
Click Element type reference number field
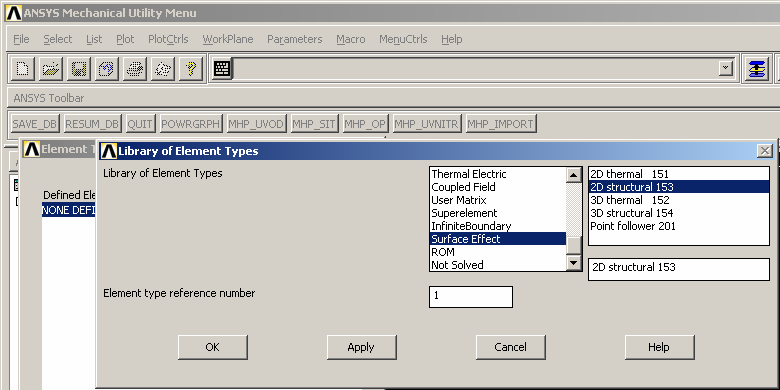click(471, 296)
